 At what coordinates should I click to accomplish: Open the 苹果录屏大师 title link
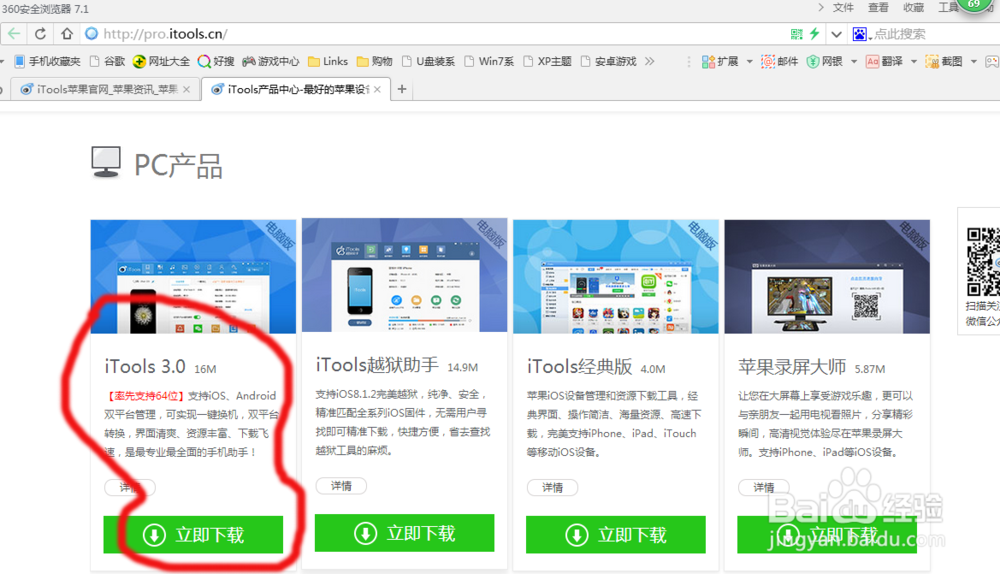tap(792, 367)
